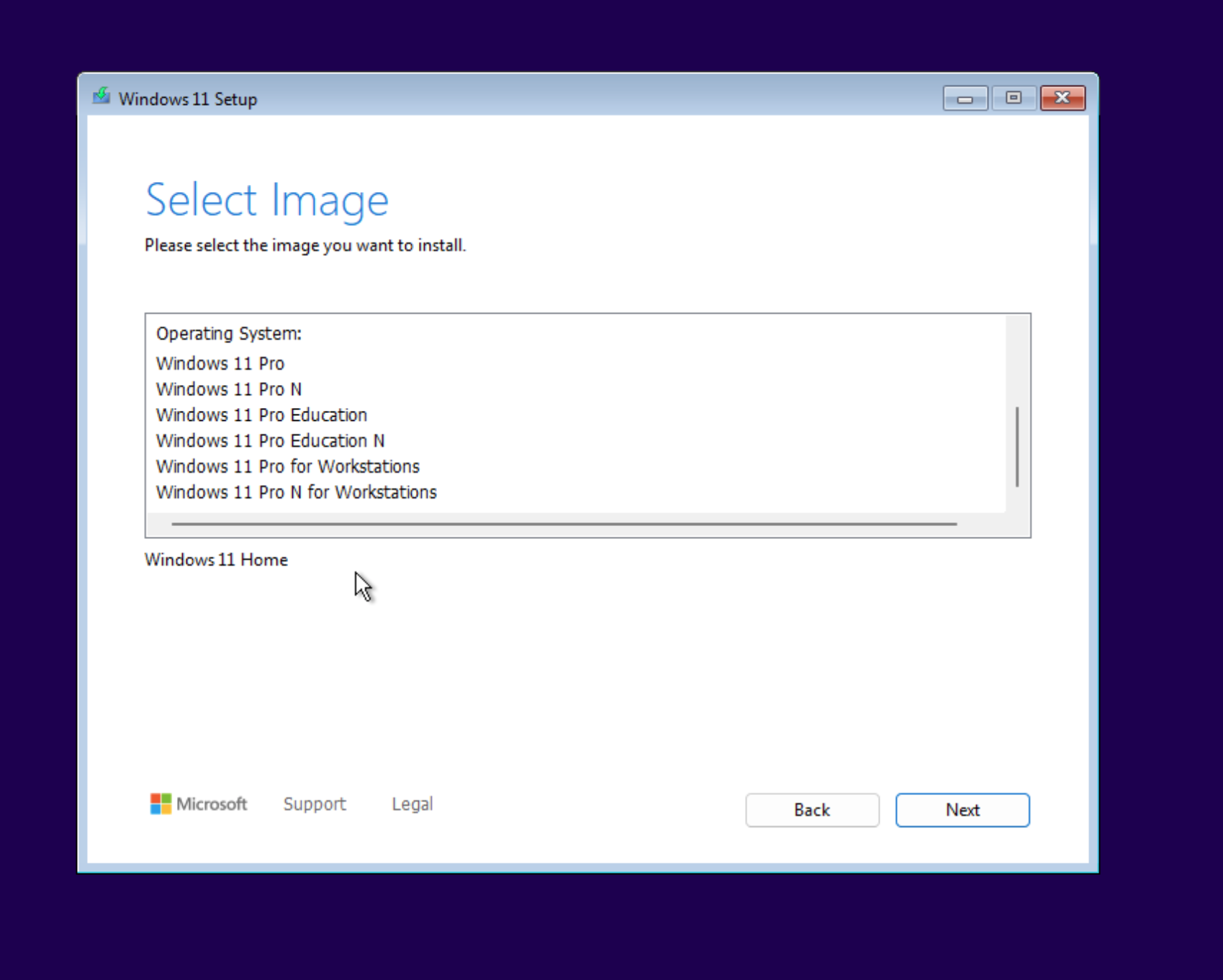
Task: Open the Support link
Action: pyautogui.click(x=315, y=804)
